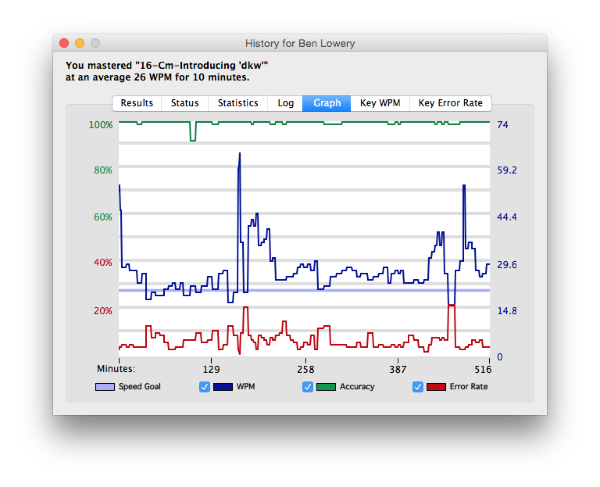The height and width of the screenshot is (487, 600).
Task: Click the '40%' axis label
Action: [x=103, y=263]
